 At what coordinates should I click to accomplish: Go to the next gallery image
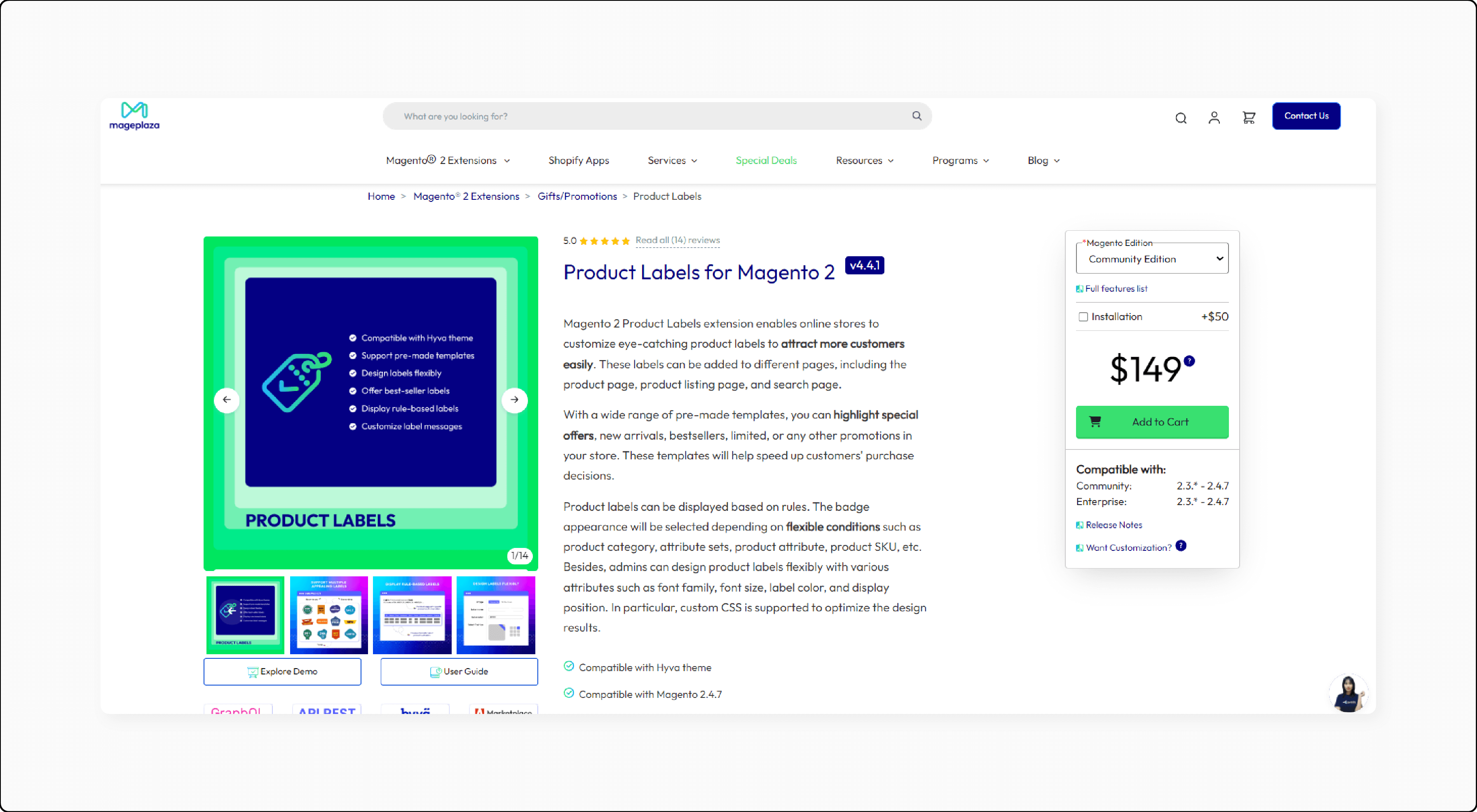[514, 400]
